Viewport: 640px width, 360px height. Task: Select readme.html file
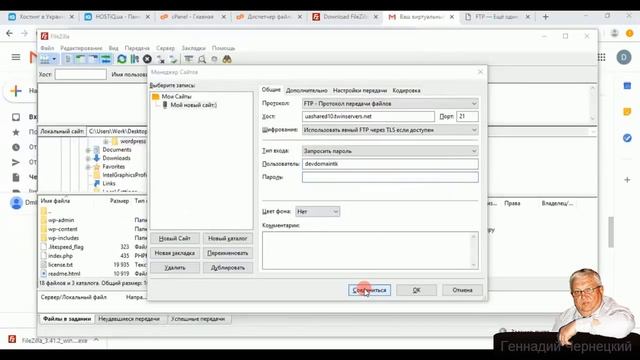click(x=64, y=274)
